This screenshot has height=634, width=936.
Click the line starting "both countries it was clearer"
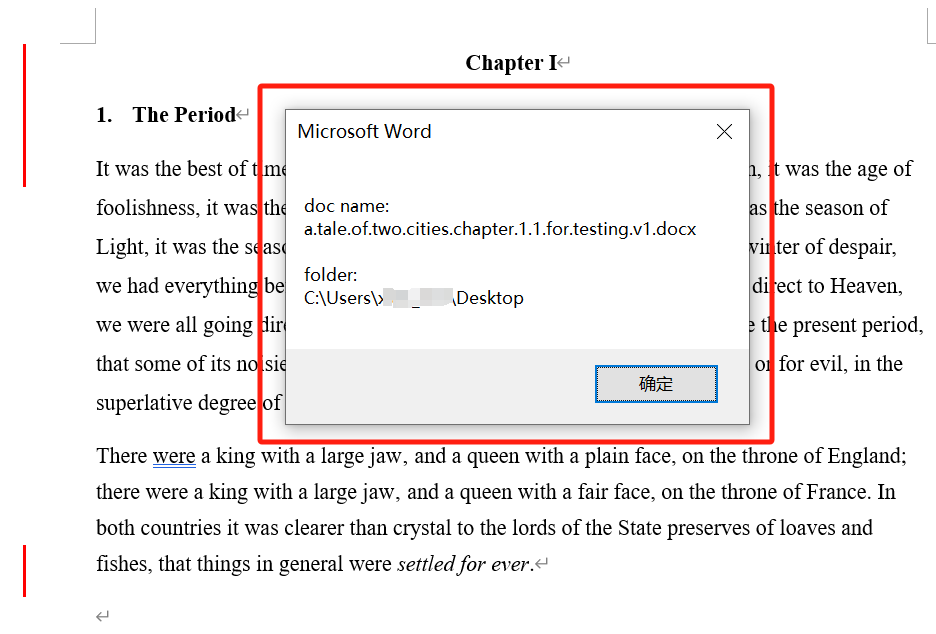tap(484, 528)
